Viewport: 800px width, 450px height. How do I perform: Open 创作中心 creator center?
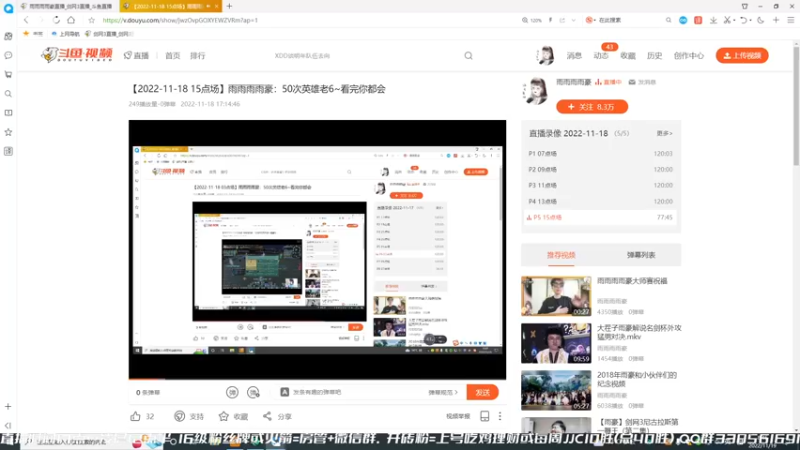[x=688, y=56]
